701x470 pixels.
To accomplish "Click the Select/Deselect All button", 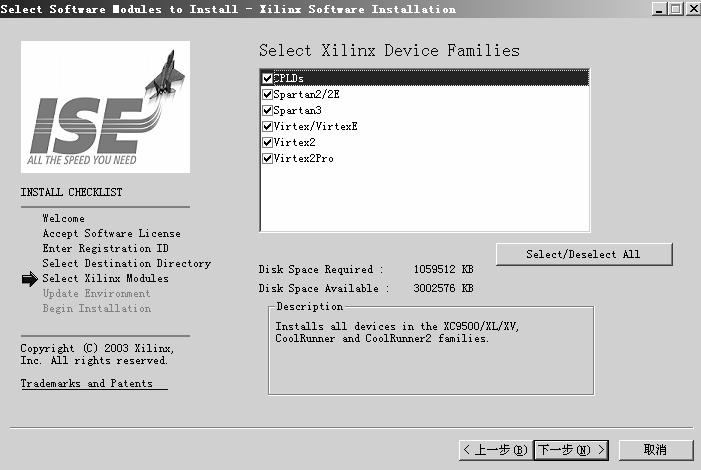I will [x=584, y=254].
